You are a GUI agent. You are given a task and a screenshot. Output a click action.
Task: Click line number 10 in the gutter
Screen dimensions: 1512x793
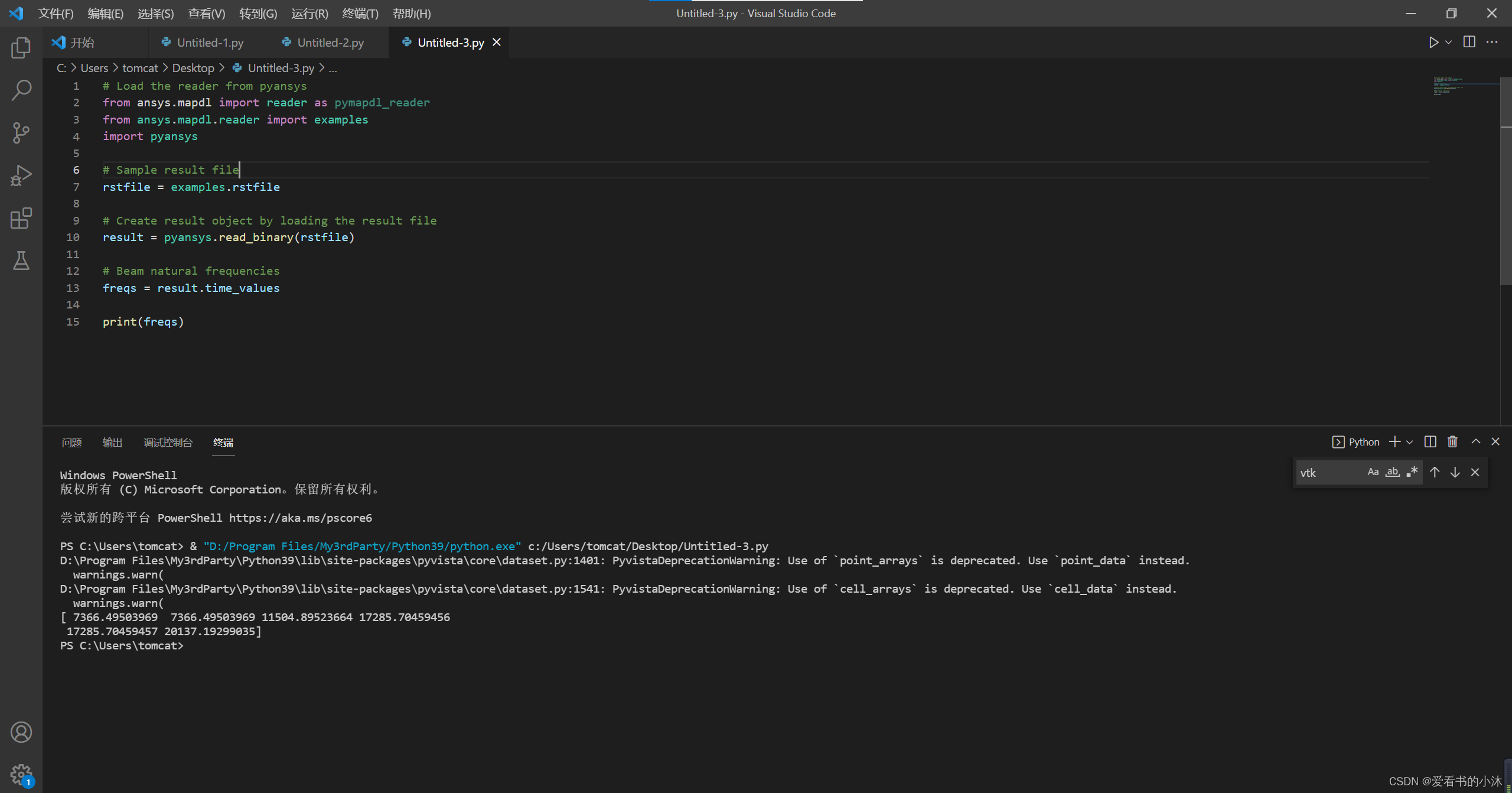73,237
